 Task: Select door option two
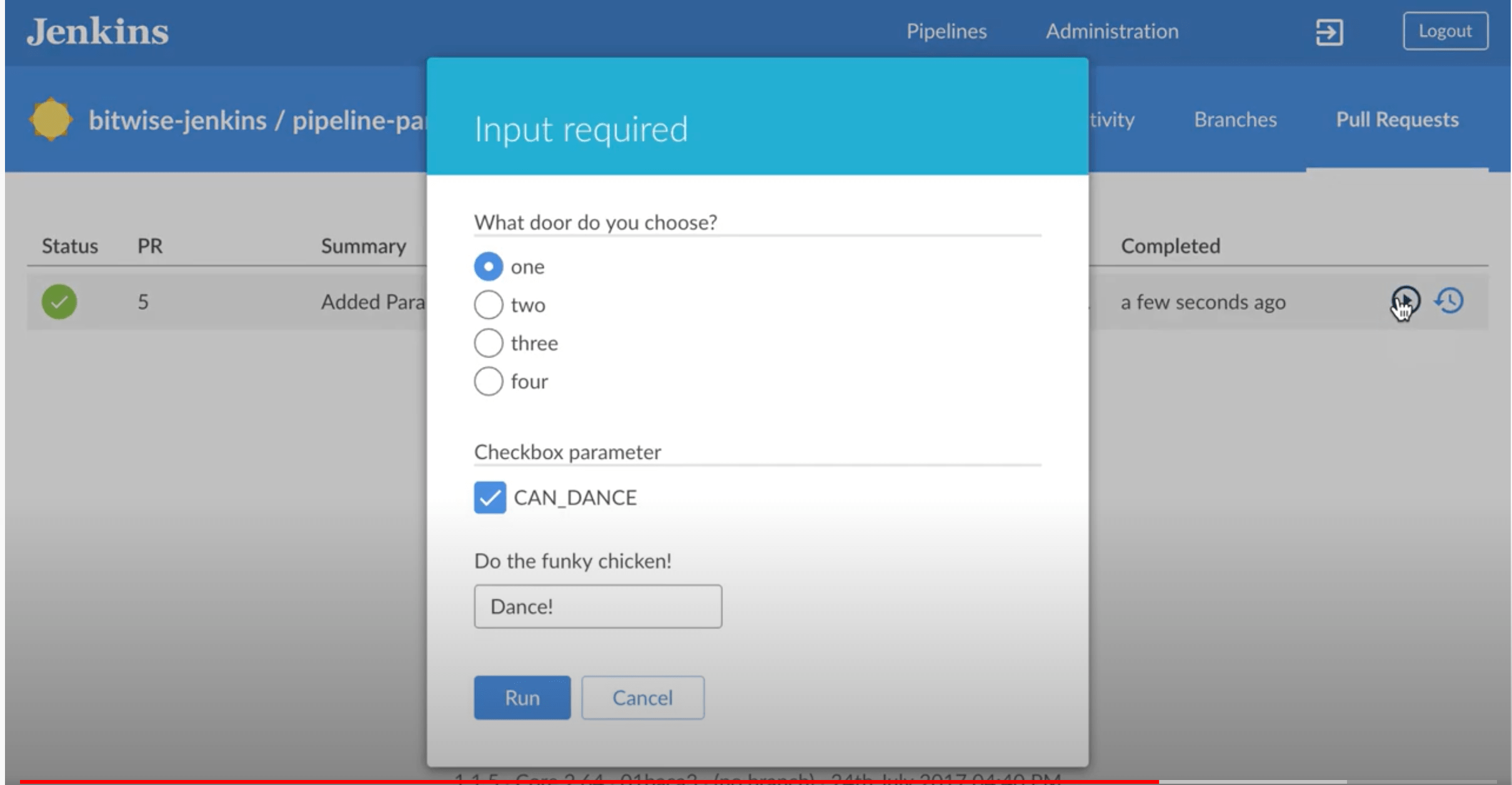pos(489,305)
